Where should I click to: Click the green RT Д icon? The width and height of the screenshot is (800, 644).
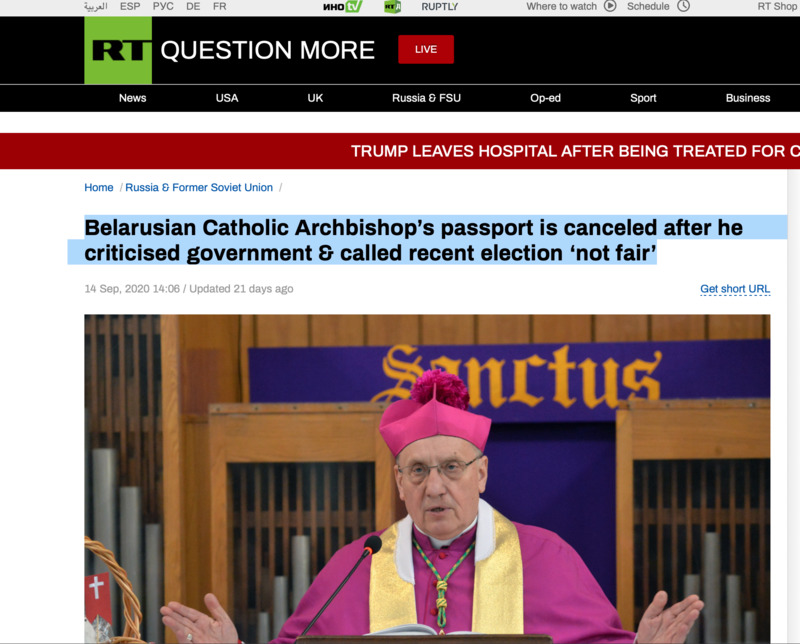click(392, 7)
